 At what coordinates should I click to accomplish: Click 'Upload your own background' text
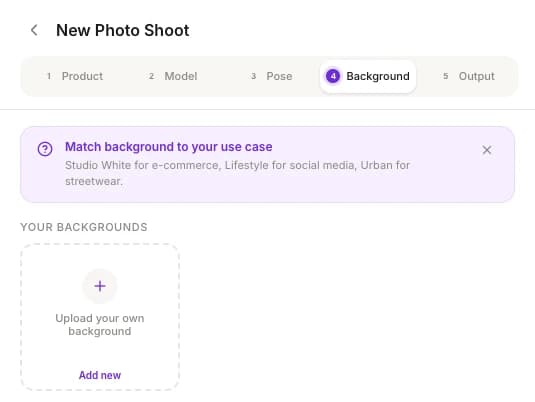(100, 325)
